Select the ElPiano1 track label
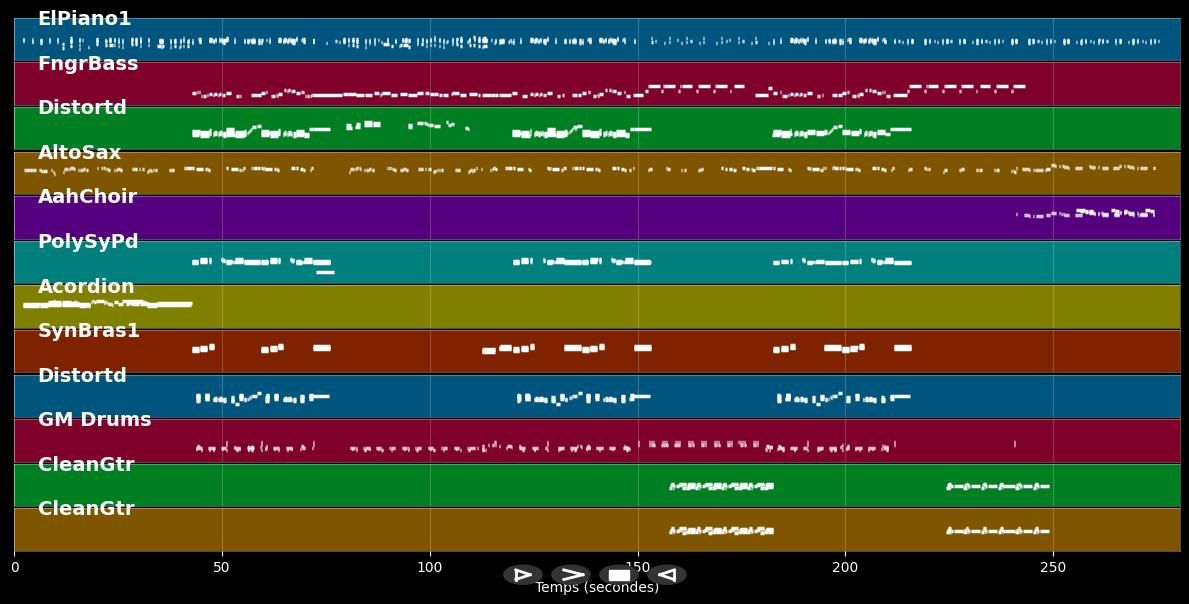 (84, 19)
